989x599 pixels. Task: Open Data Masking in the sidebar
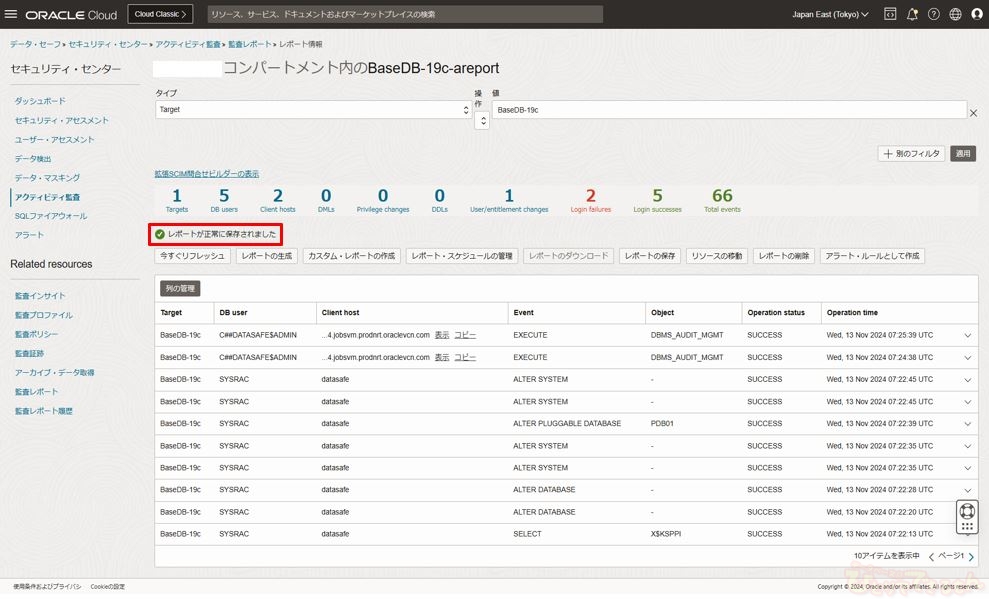click(x=47, y=178)
